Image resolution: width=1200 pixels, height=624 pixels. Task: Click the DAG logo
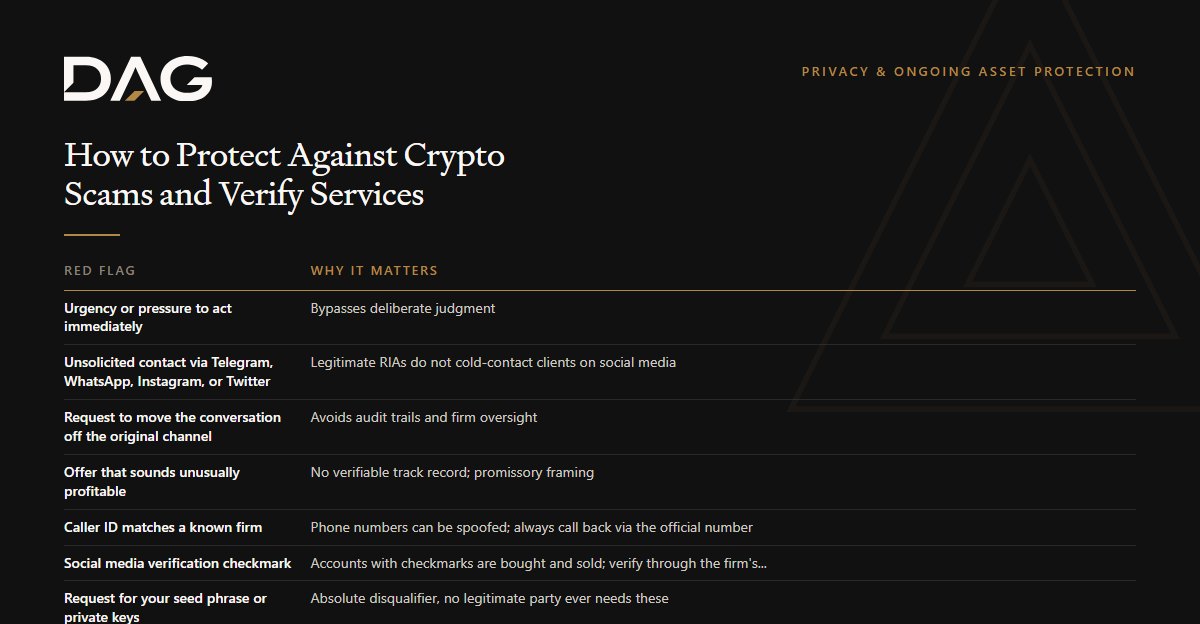pos(138,79)
